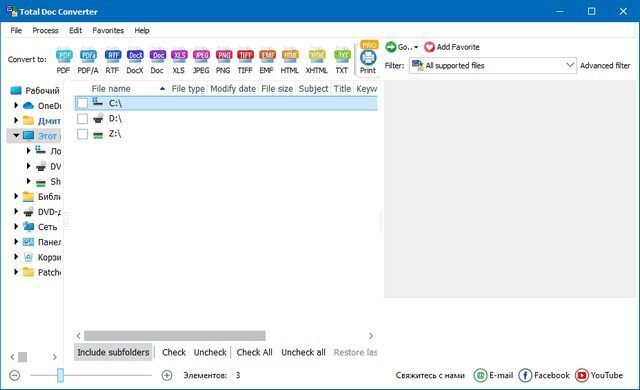Toggle Include subfolders option
This screenshot has height=390, width=640.
[113, 352]
